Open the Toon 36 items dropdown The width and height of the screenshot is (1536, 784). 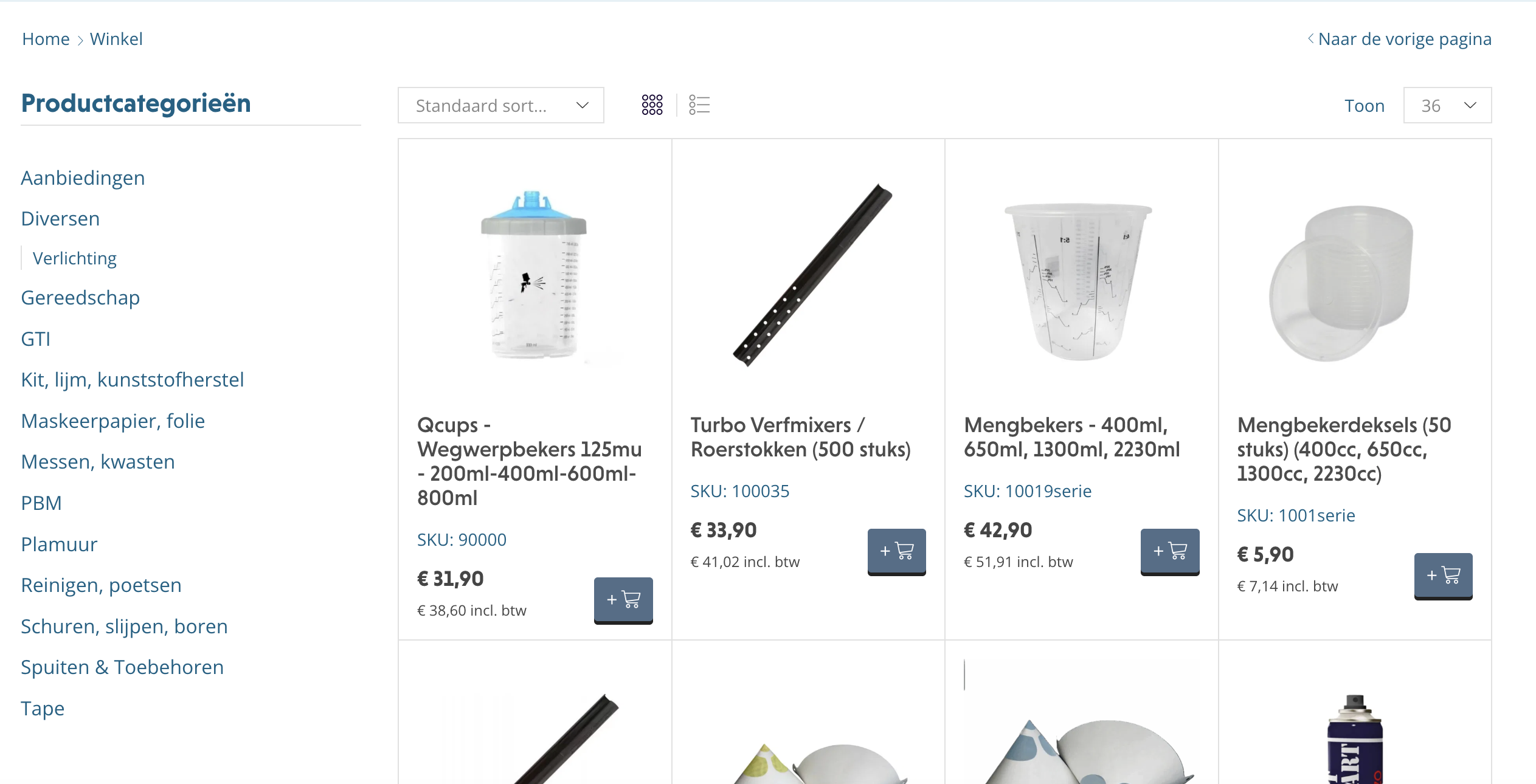tap(1447, 105)
